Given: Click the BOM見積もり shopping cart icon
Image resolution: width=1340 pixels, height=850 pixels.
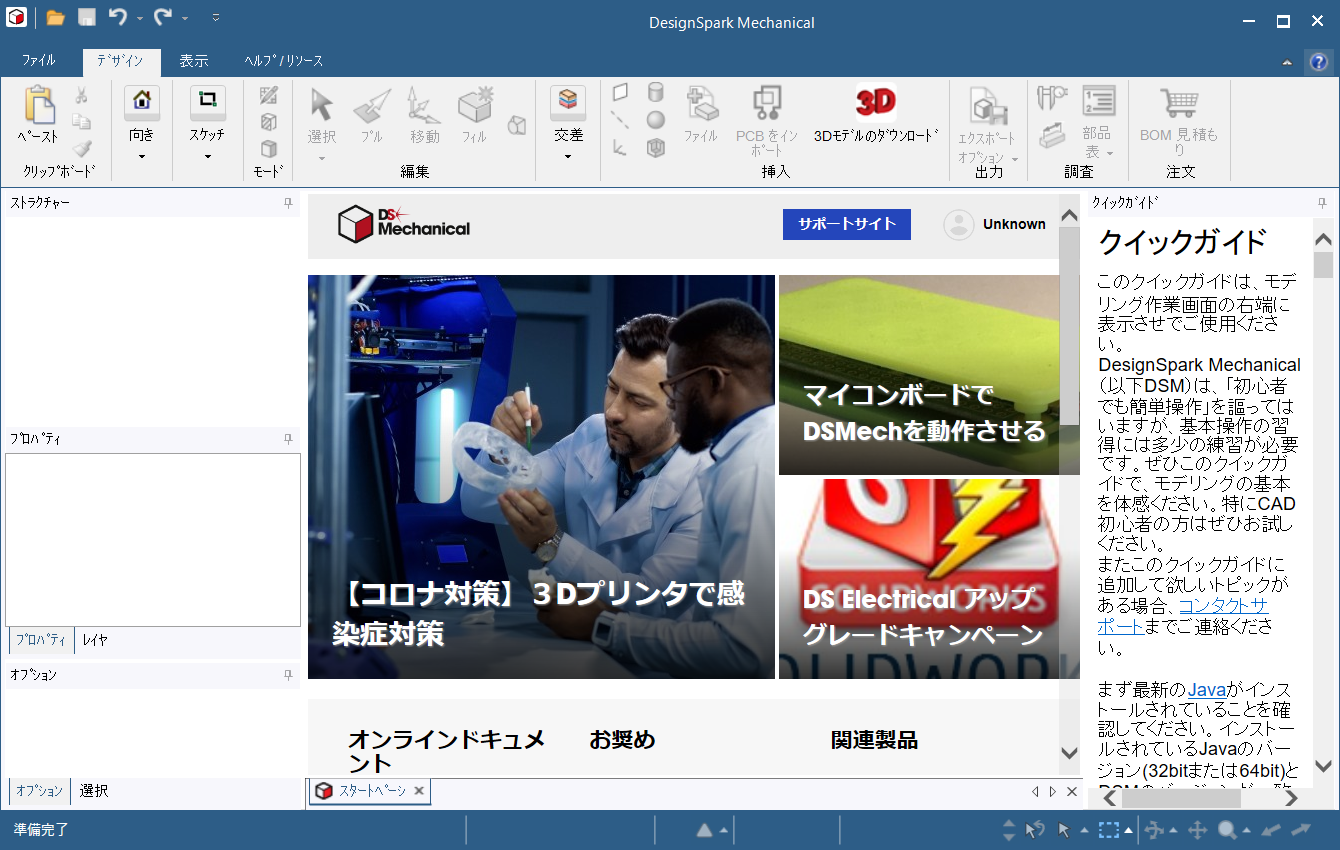Looking at the screenshot, I should pyautogui.click(x=1179, y=103).
